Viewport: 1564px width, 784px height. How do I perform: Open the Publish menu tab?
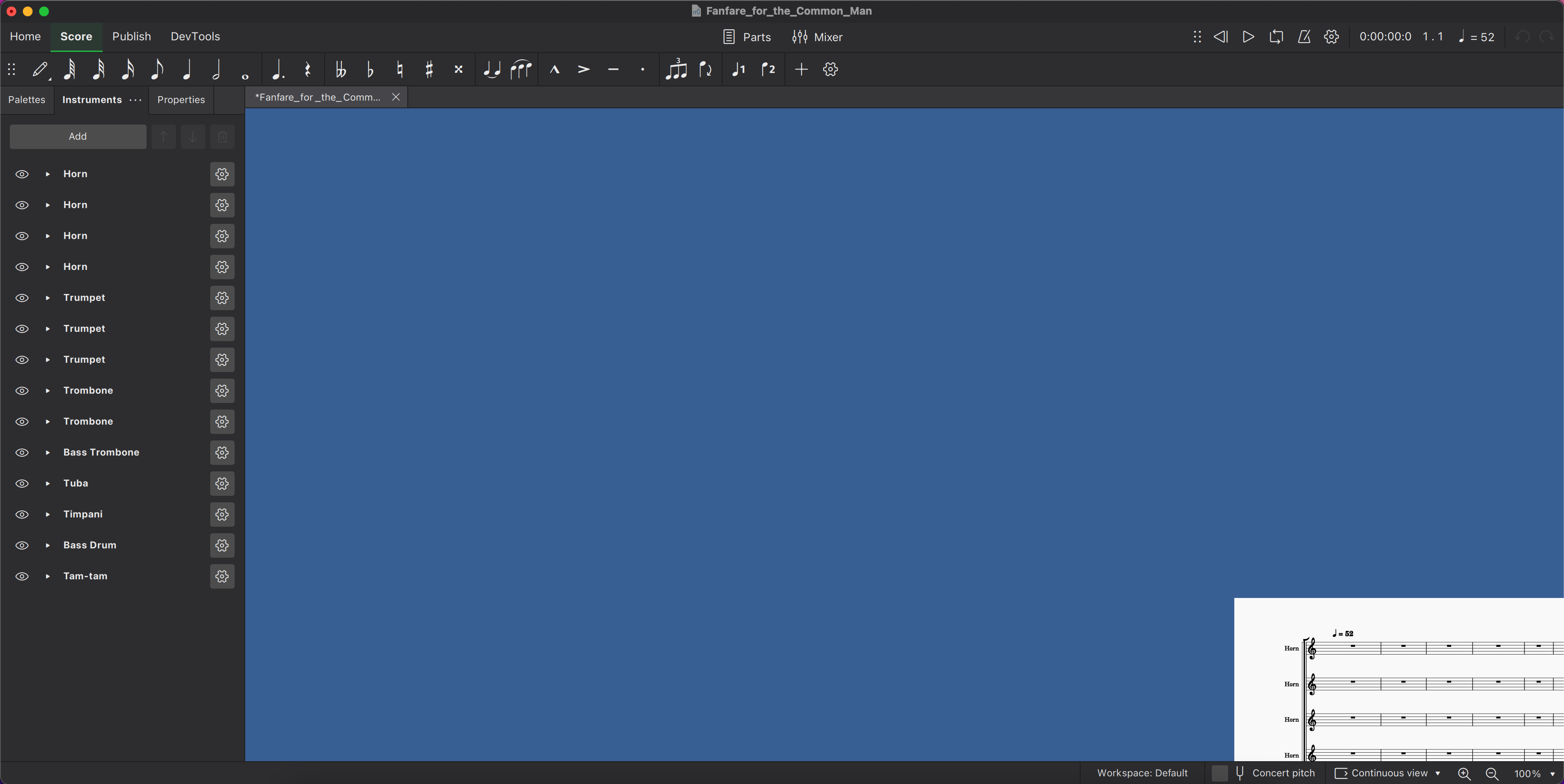click(x=131, y=36)
